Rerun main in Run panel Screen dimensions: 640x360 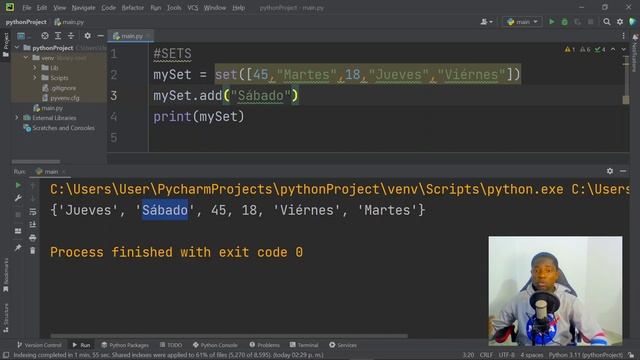tap(18, 185)
